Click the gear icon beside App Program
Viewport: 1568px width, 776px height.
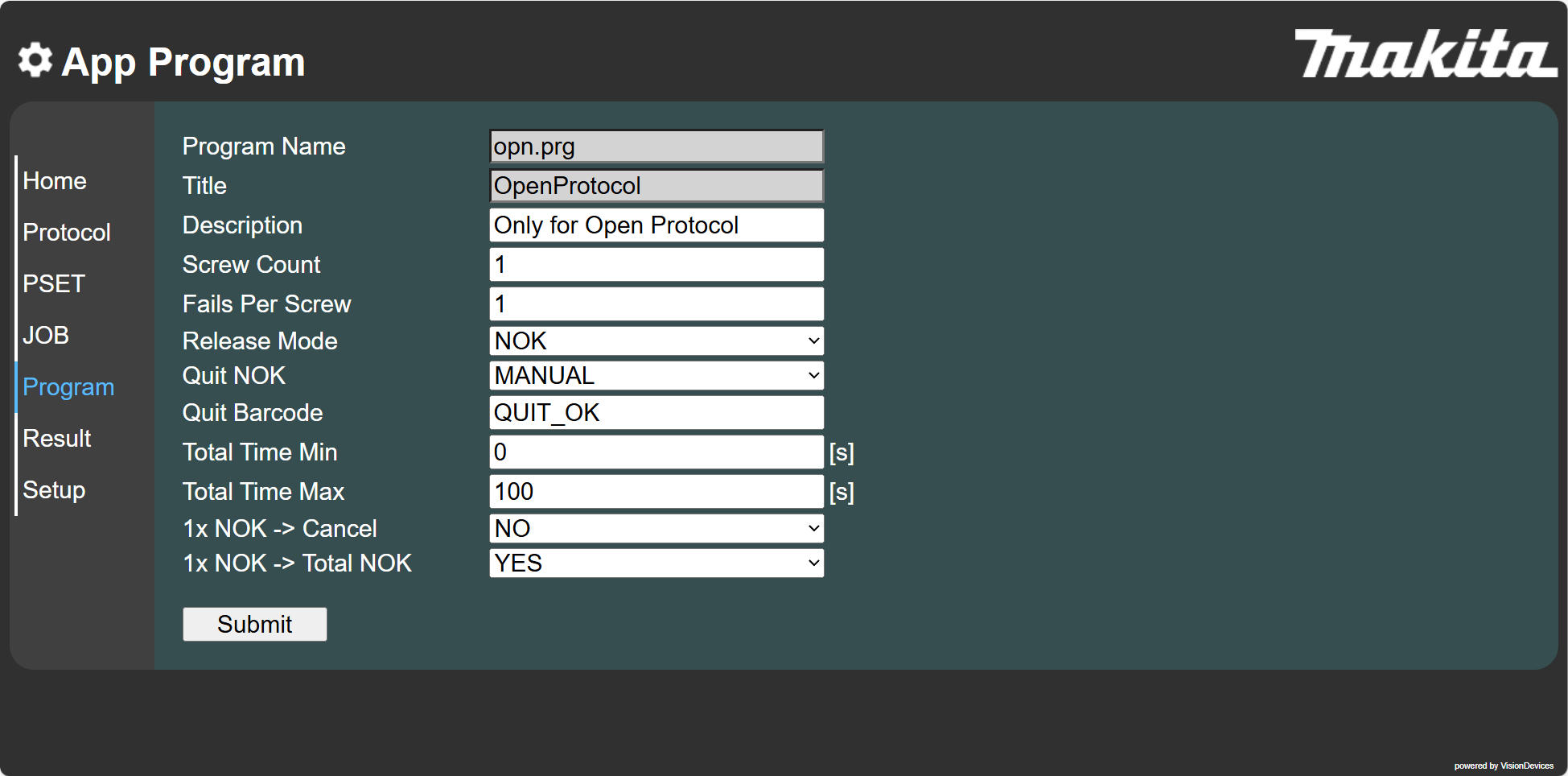point(35,60)
